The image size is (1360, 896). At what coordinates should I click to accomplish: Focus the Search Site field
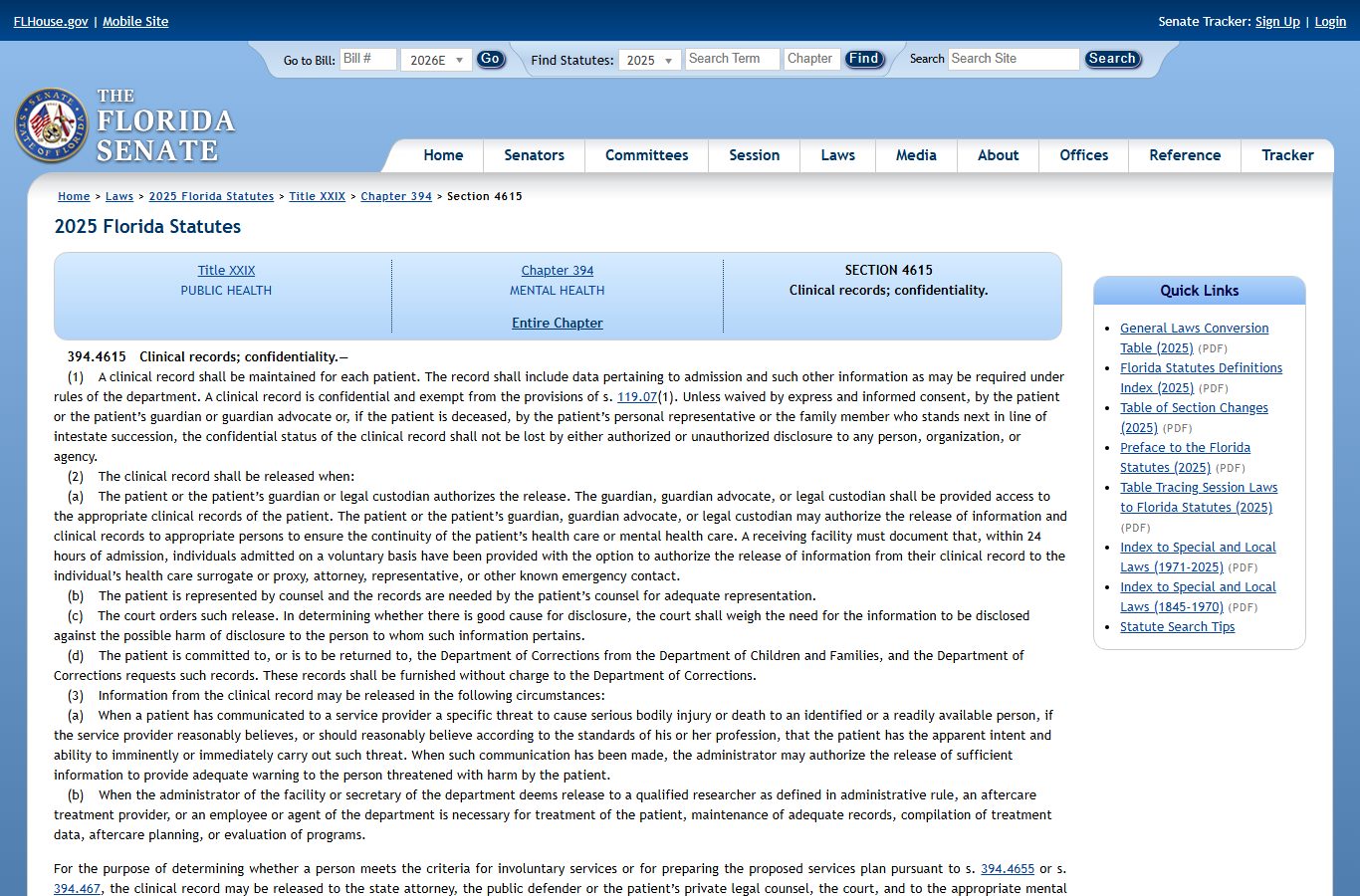pos(1014,59)
